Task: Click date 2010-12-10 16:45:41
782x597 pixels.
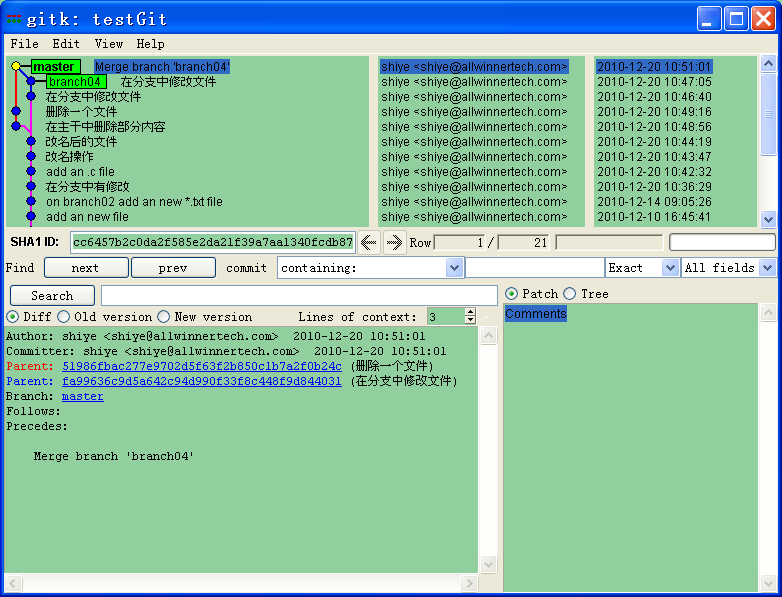Action: point(654,217)
